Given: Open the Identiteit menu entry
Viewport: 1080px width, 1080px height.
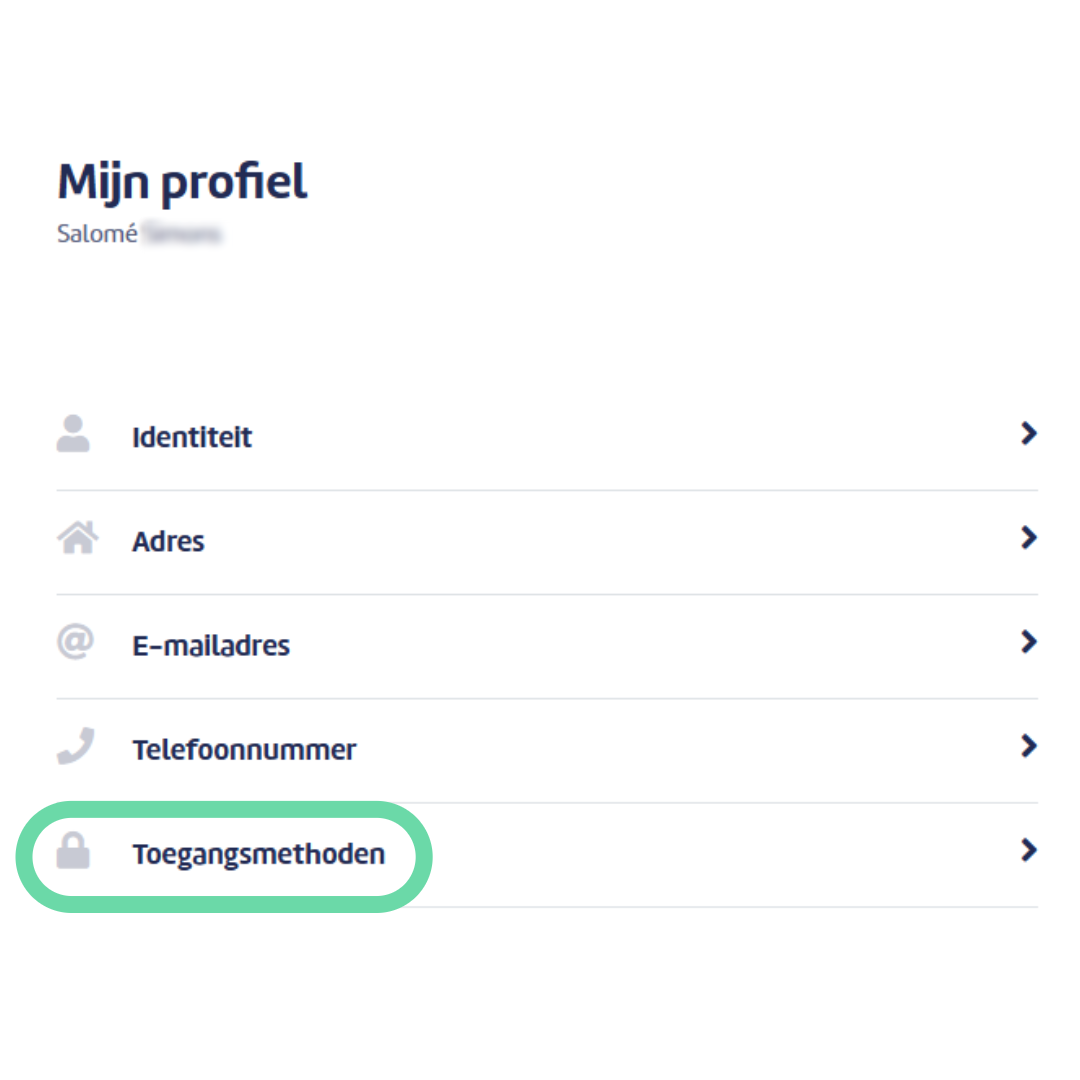Looking at the screenshot, I should click(547, 437).
